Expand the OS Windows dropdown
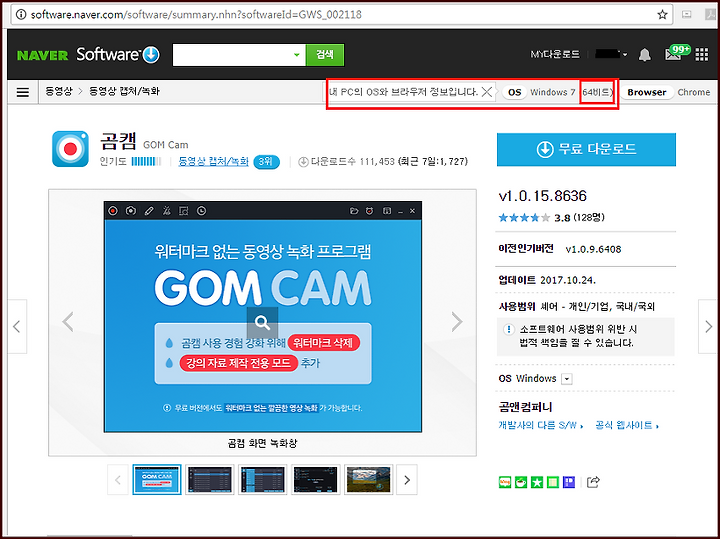The image size is (720, 539). [567, 379]
